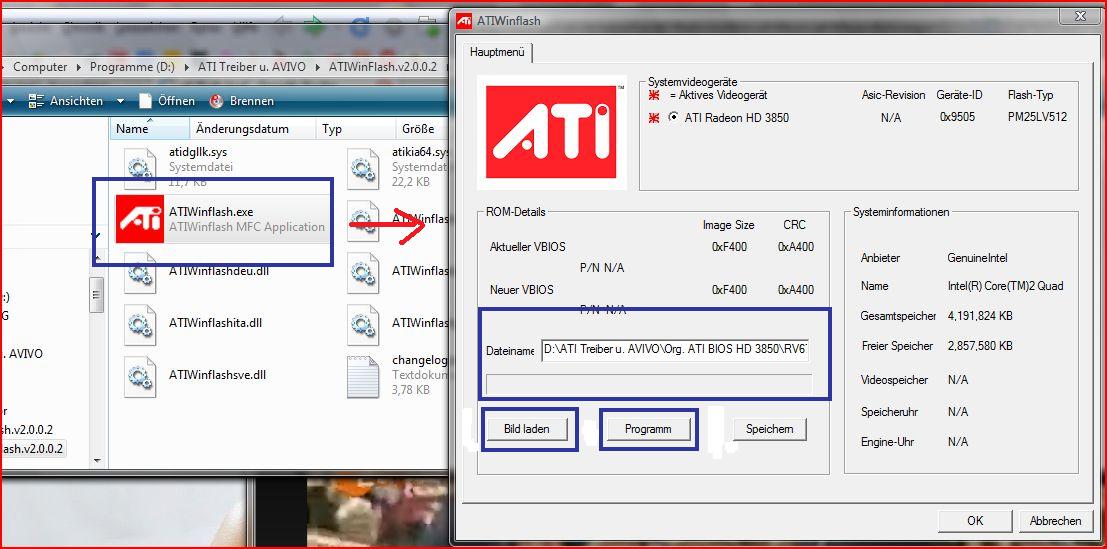Click ATI Treiber u. AVIVO in address bar
The width and height of the screenshot is (1107, 549).
pos(252,67)
